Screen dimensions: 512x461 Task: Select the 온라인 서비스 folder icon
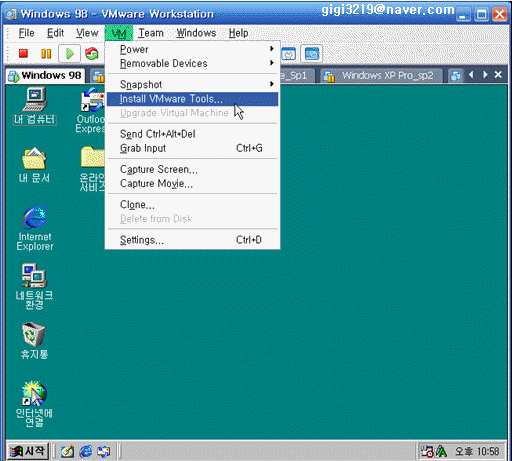pos(92,169)
